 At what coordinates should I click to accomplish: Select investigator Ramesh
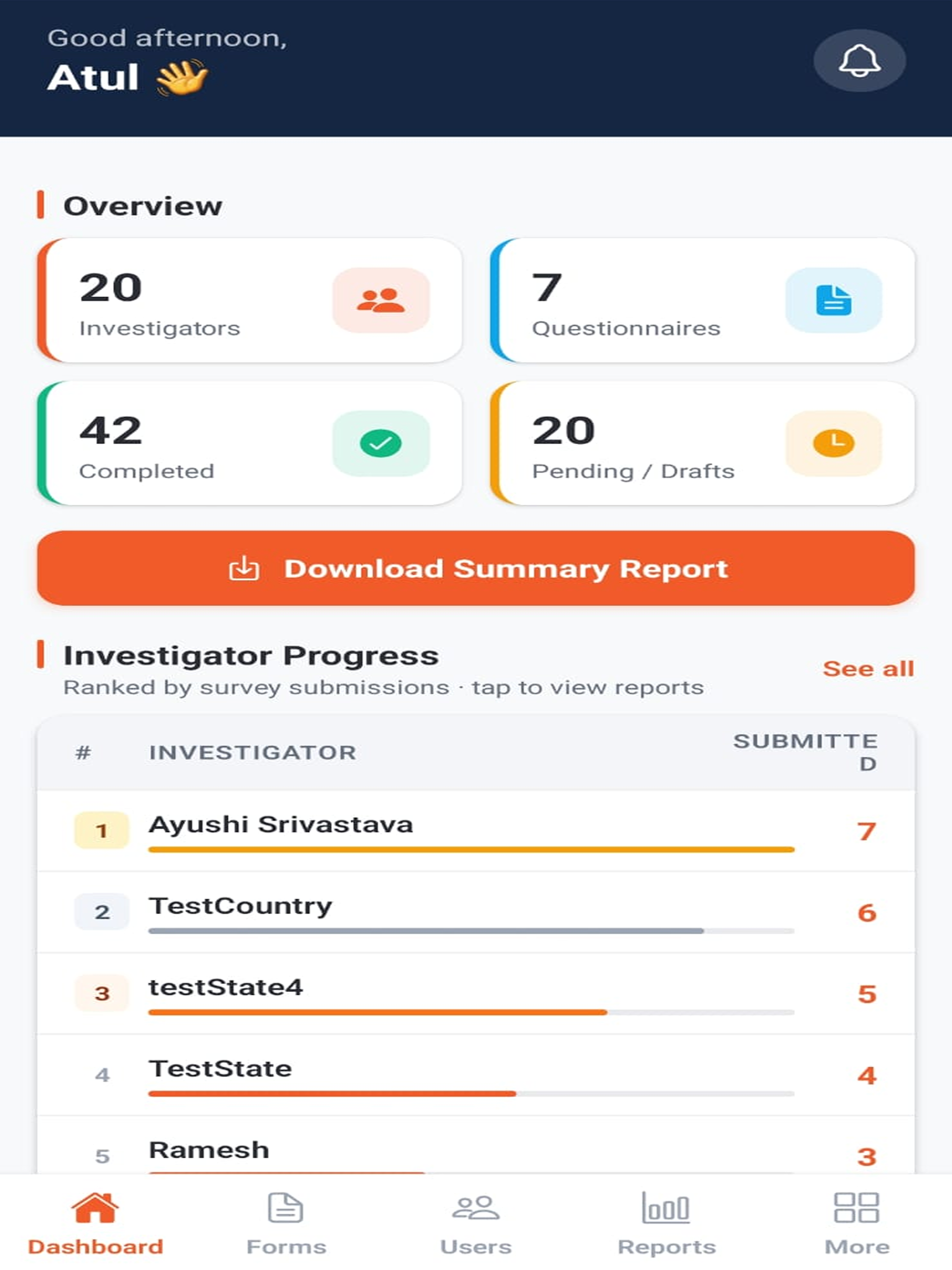[209, 1151]
